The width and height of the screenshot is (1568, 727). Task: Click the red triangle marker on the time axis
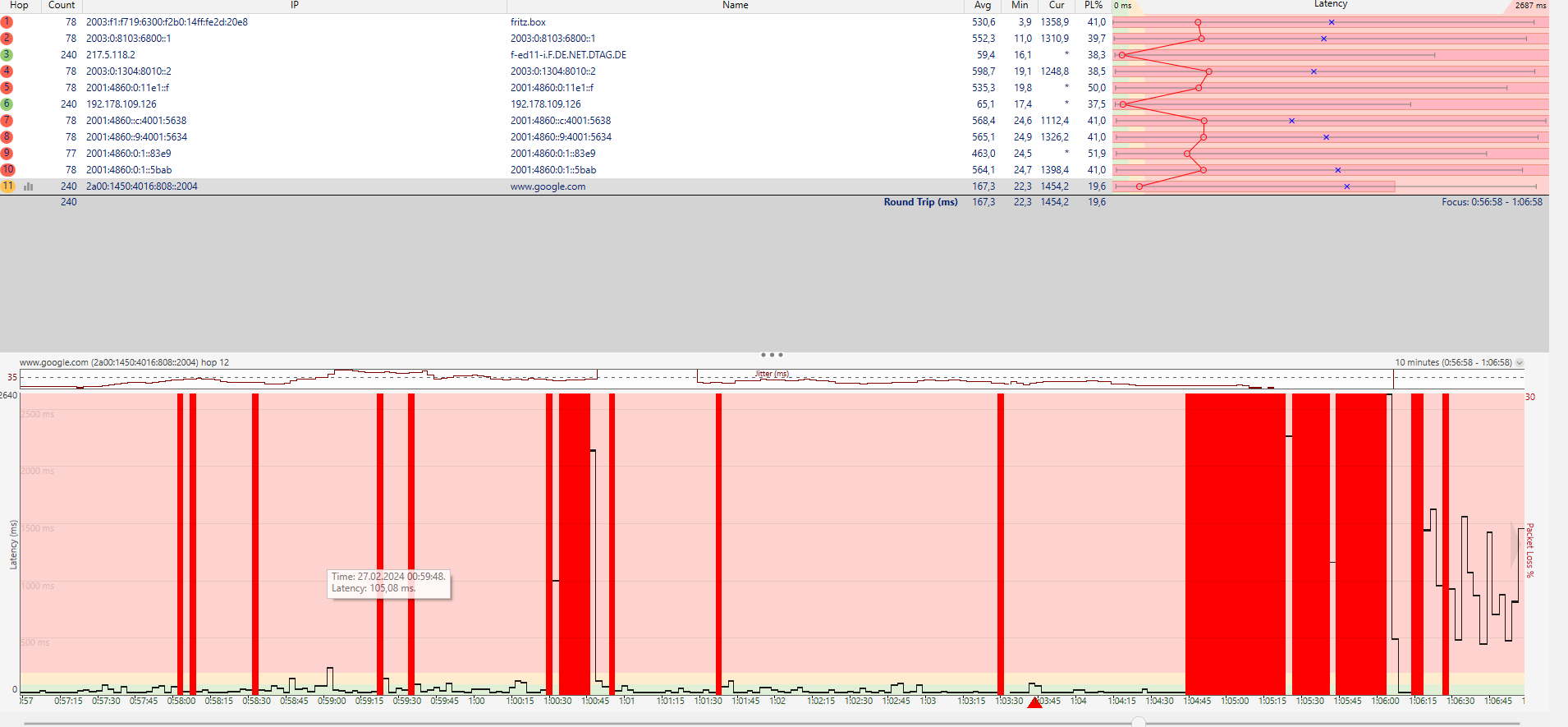pos(1035,702)
